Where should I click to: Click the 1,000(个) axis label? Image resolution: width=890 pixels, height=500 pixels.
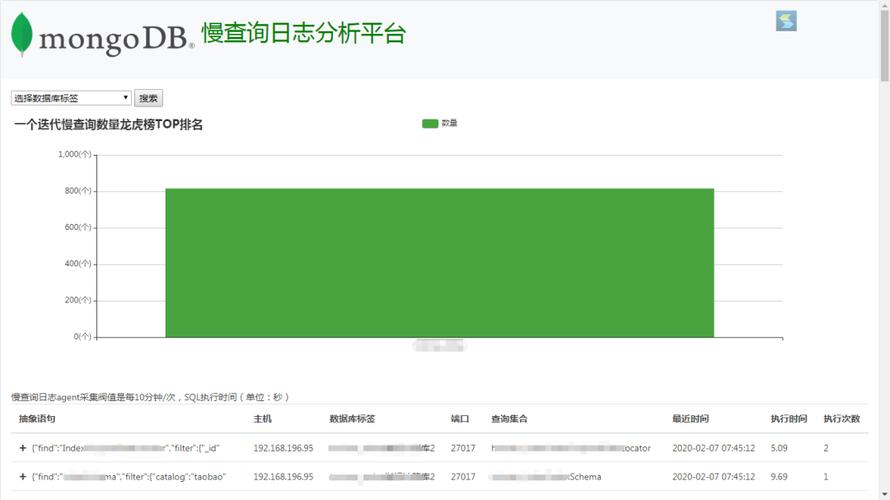74,154
